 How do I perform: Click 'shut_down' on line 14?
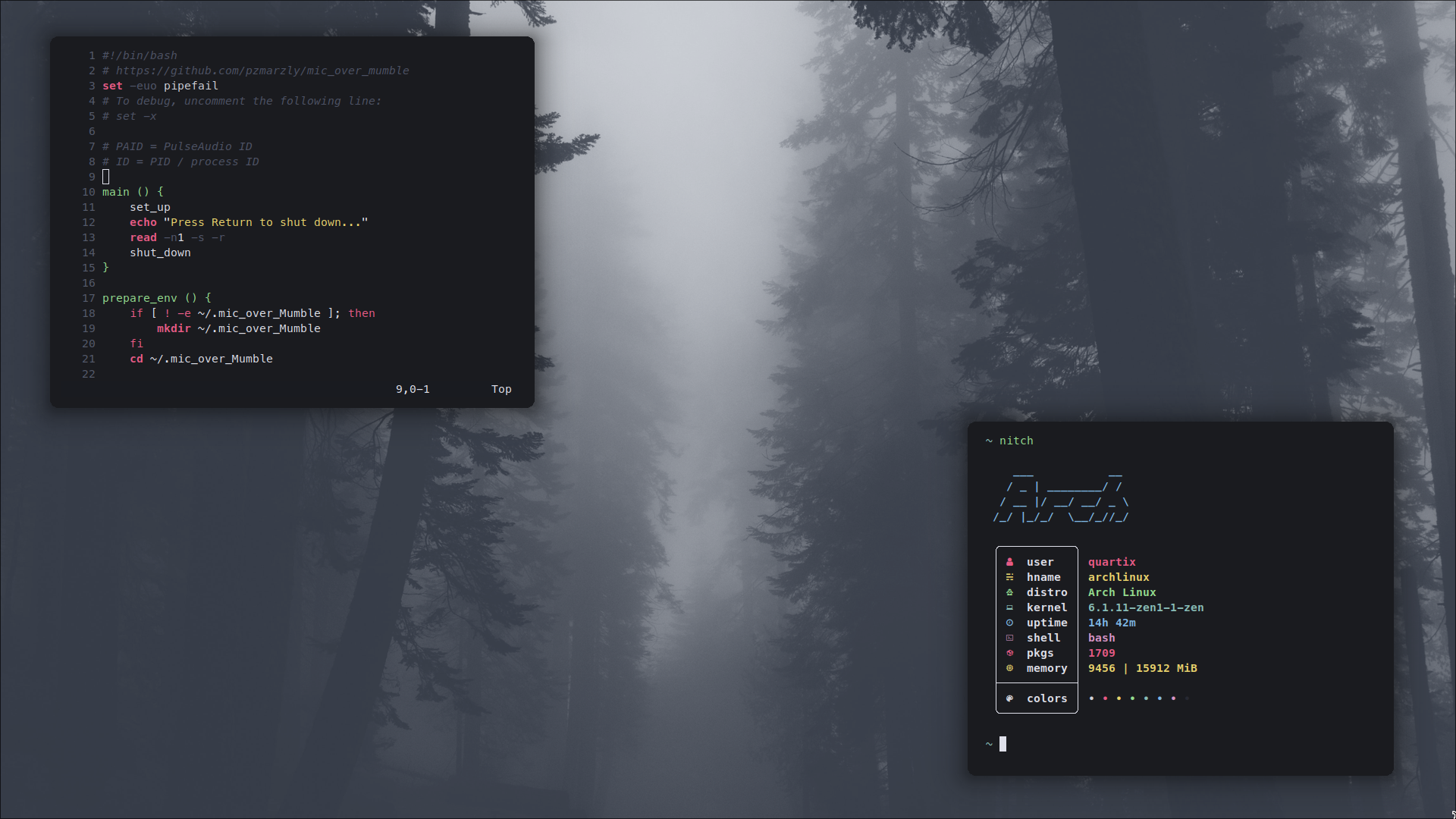tap(160, 253)
